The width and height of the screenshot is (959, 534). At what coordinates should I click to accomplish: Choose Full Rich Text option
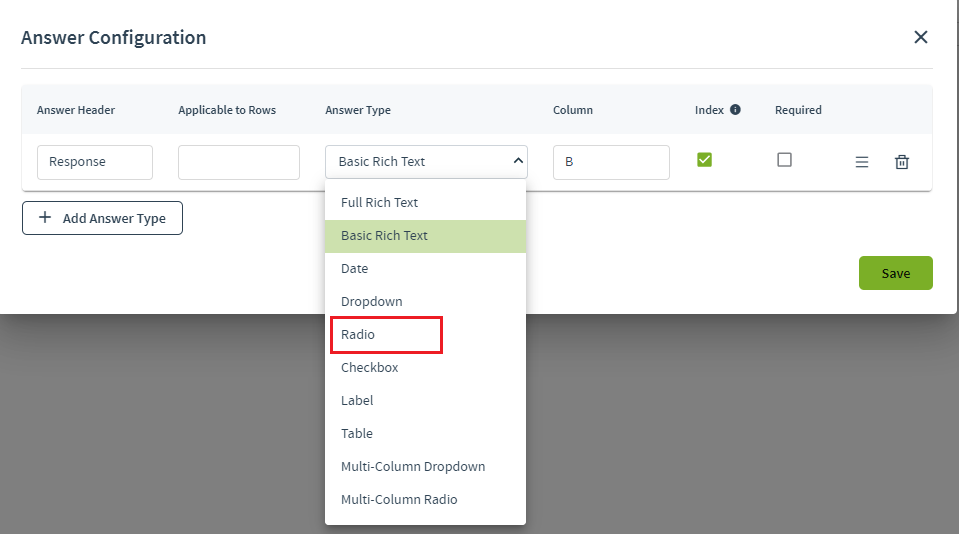tap(425, 202)
